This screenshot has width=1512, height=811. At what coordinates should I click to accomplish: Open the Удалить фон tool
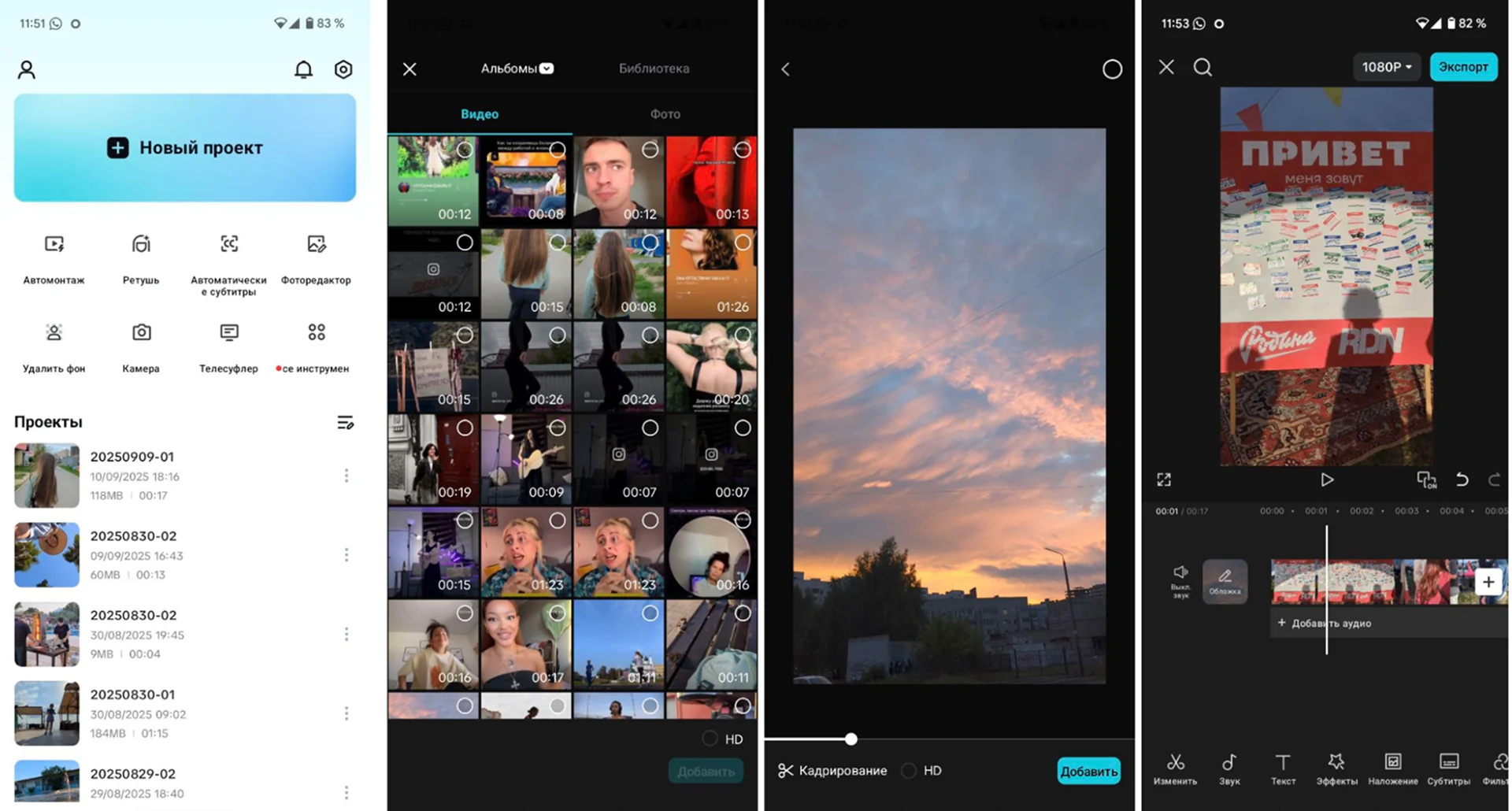(54, 333)
